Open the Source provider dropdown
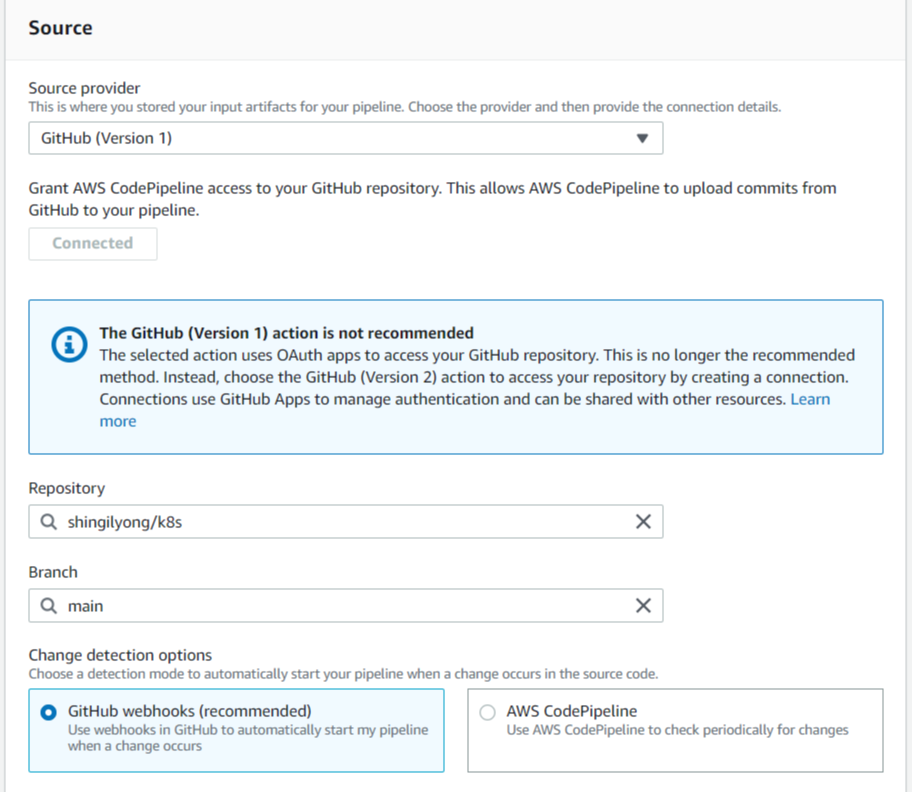Screen dimensions: 912x792 click(x=345, y=138)
